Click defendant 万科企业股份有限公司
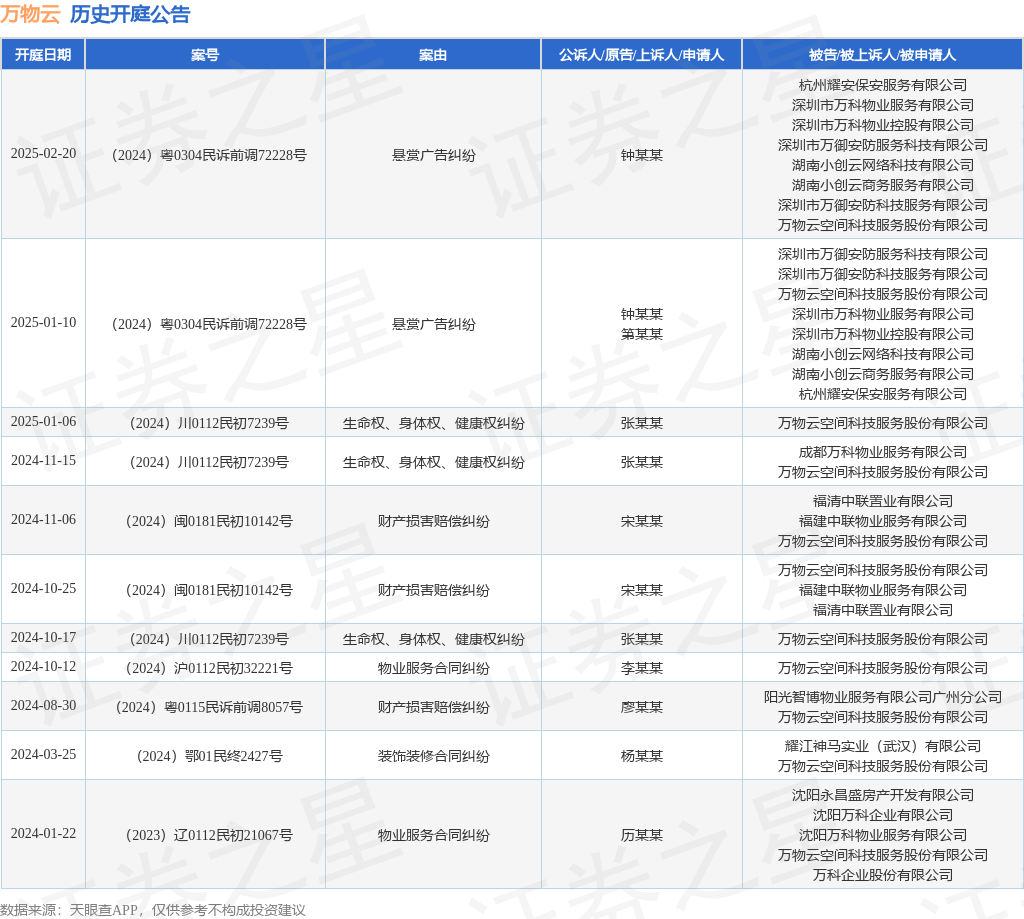Screen dimensions: 1024x919 883,875
